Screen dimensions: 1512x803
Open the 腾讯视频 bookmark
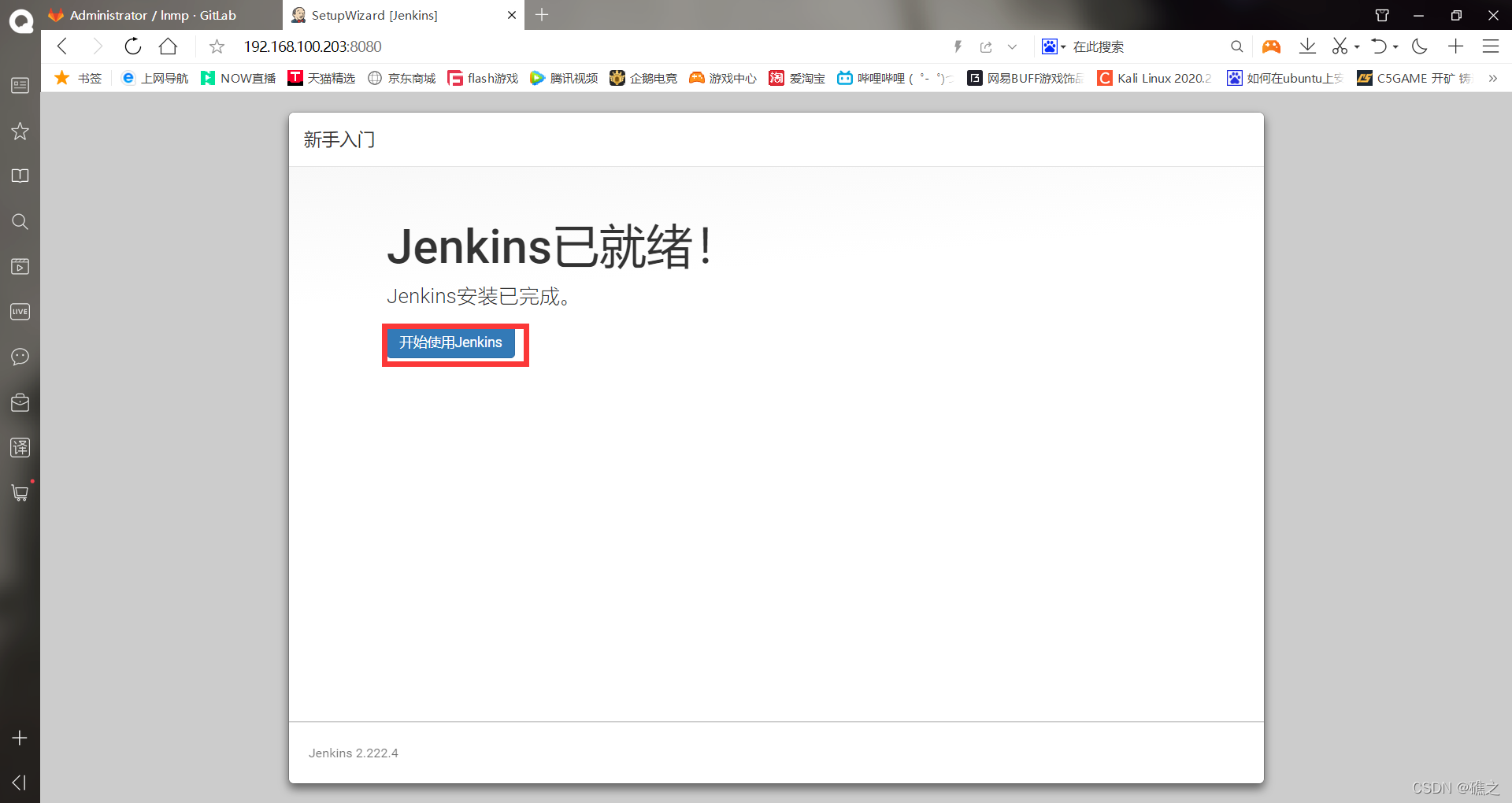click(564, 78)
